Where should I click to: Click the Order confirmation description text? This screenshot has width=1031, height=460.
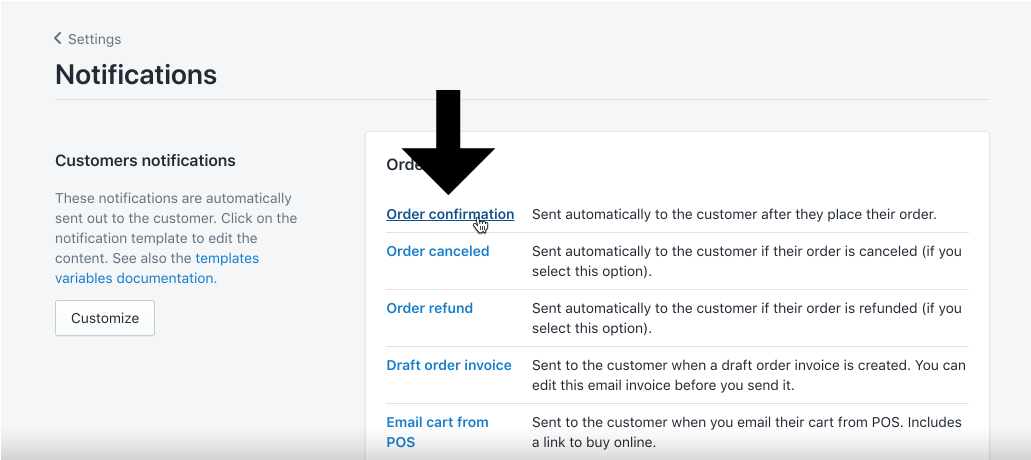[733, 214]
